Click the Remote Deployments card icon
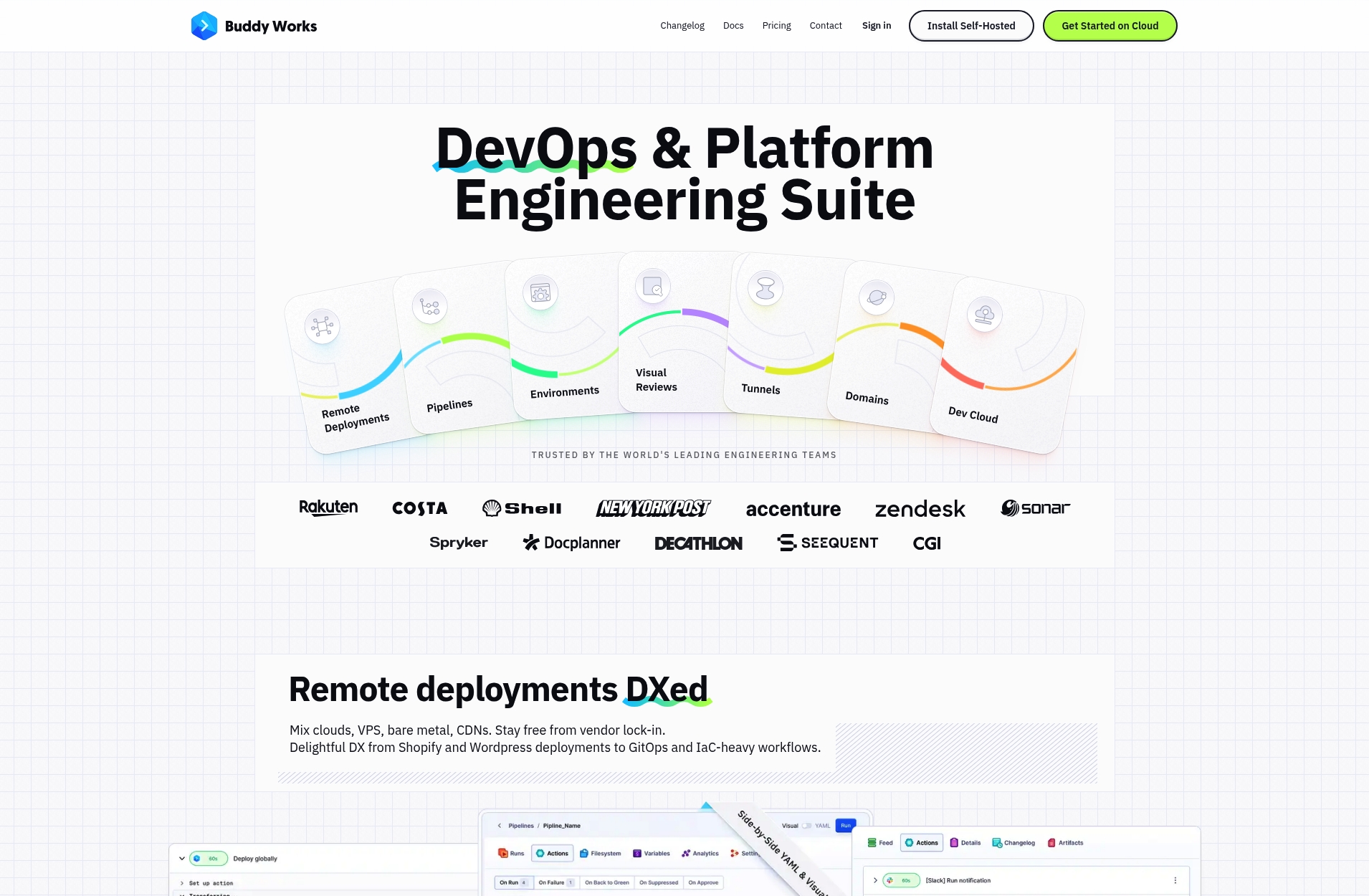The height and width of the screenshot is (896, 1369). (x=322, y=327)
